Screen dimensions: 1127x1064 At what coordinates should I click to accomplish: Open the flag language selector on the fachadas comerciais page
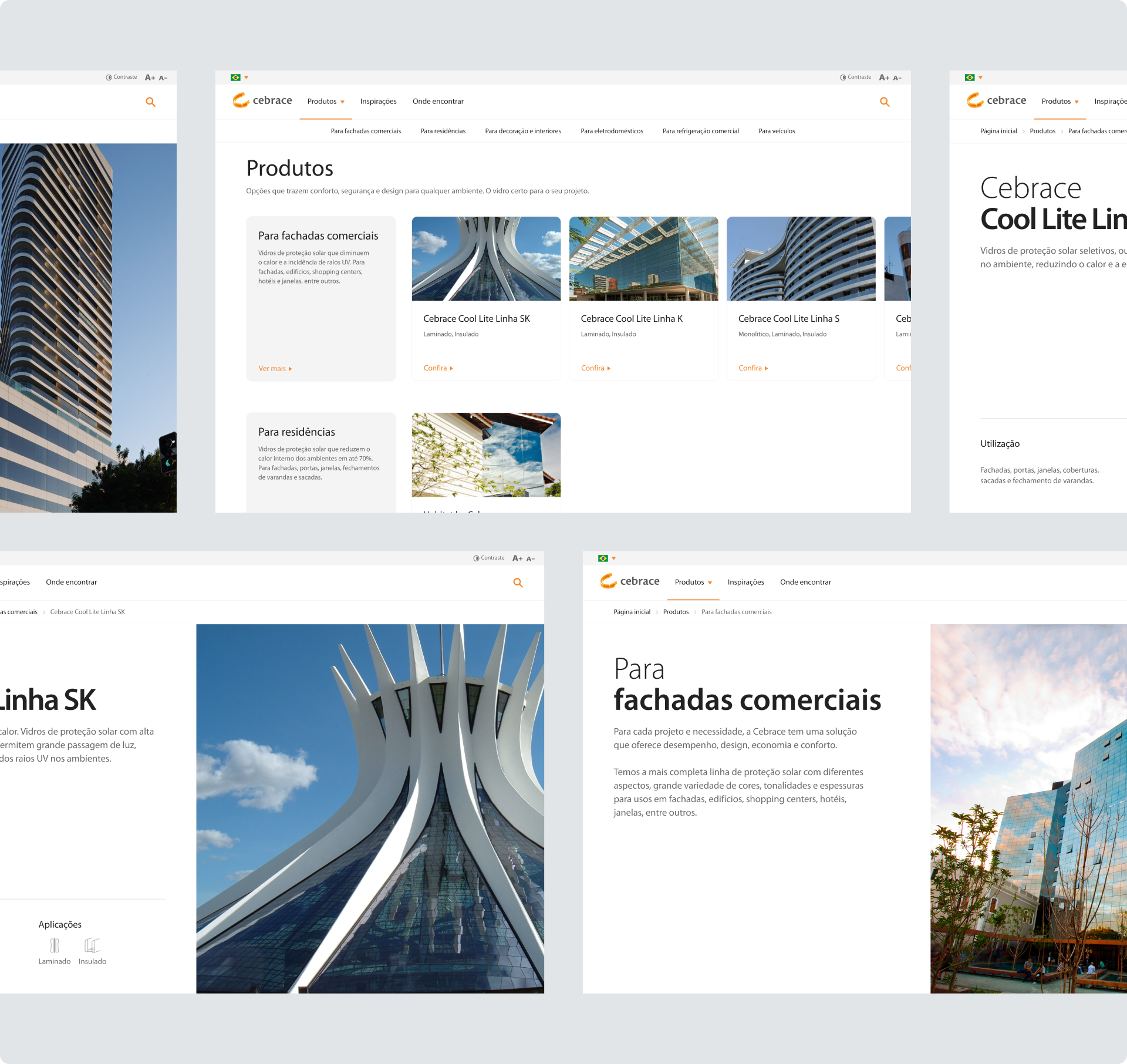tap(607, 558)
